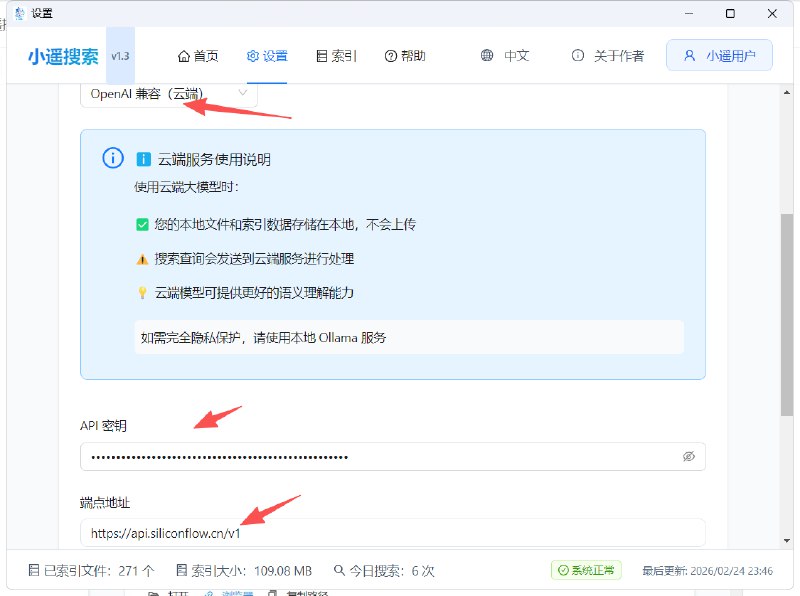Click the document icon beside 已索引文件

(33, 570)
